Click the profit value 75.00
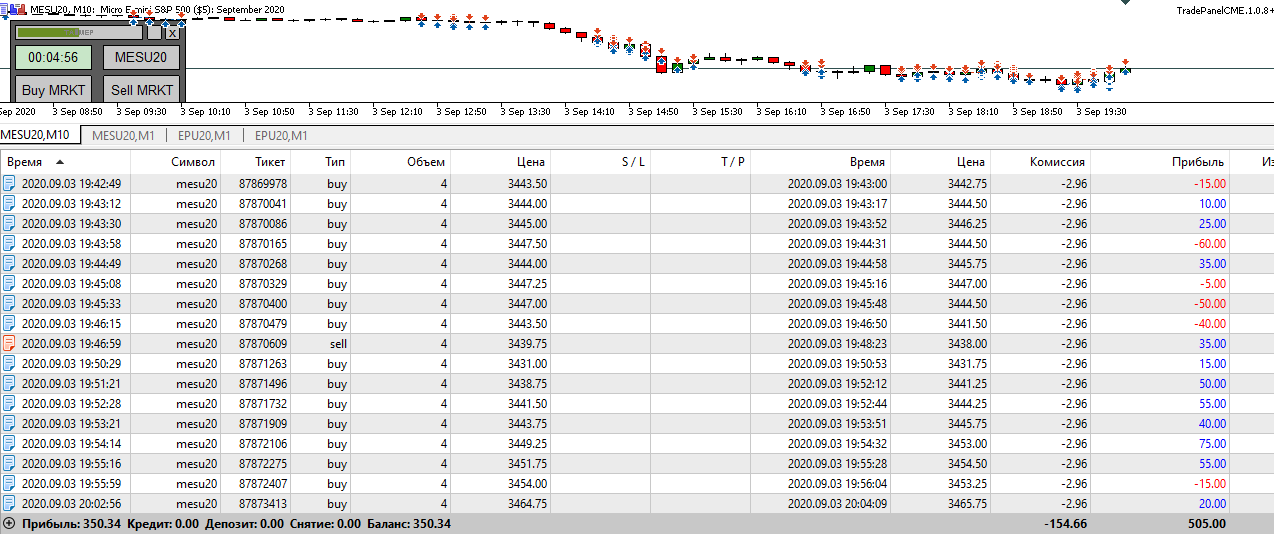 click(x=1212, y=443)
